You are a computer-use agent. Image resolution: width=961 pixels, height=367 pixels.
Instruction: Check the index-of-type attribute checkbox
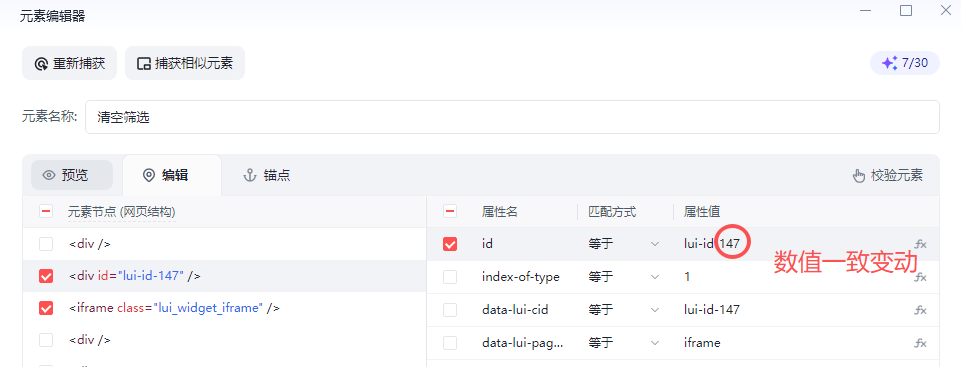450,277
